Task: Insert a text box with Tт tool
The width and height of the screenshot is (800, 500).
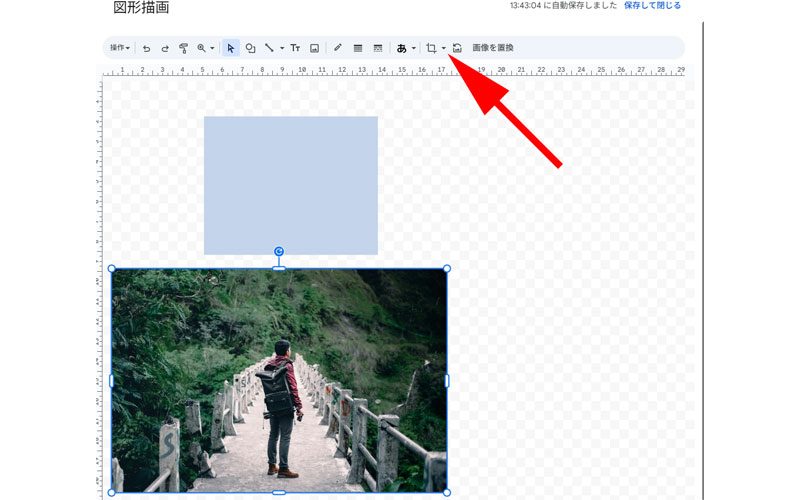Action: tap(296, 48)
